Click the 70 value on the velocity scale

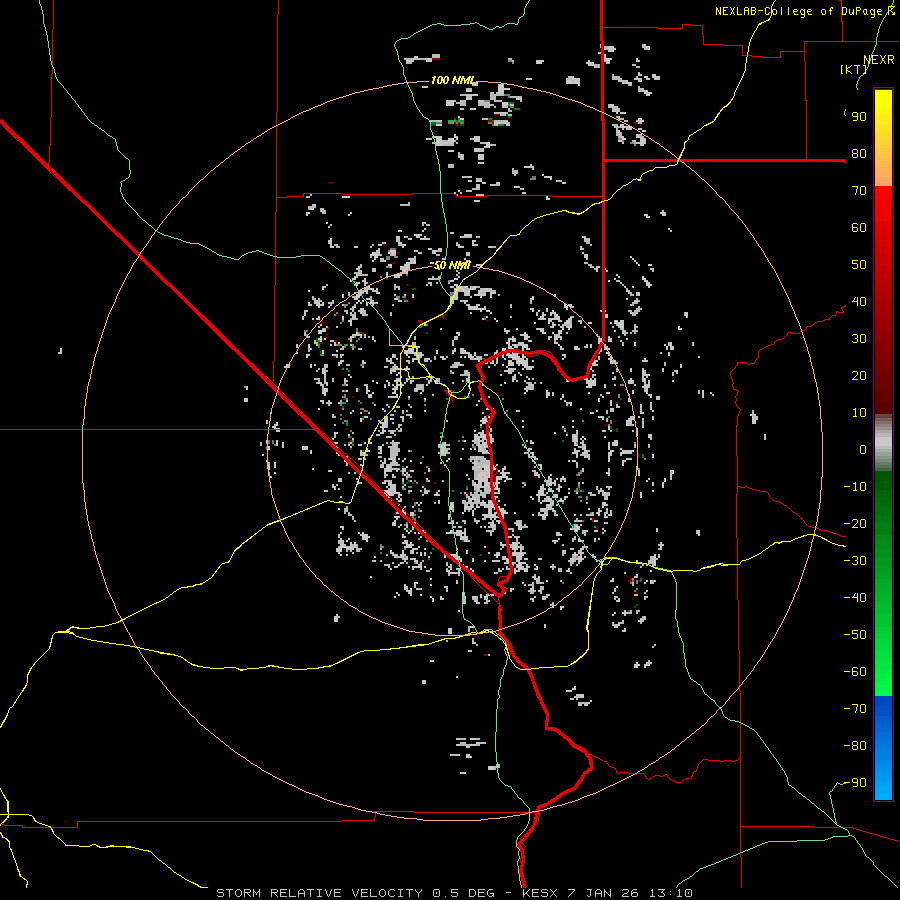(x=859, y=191)
